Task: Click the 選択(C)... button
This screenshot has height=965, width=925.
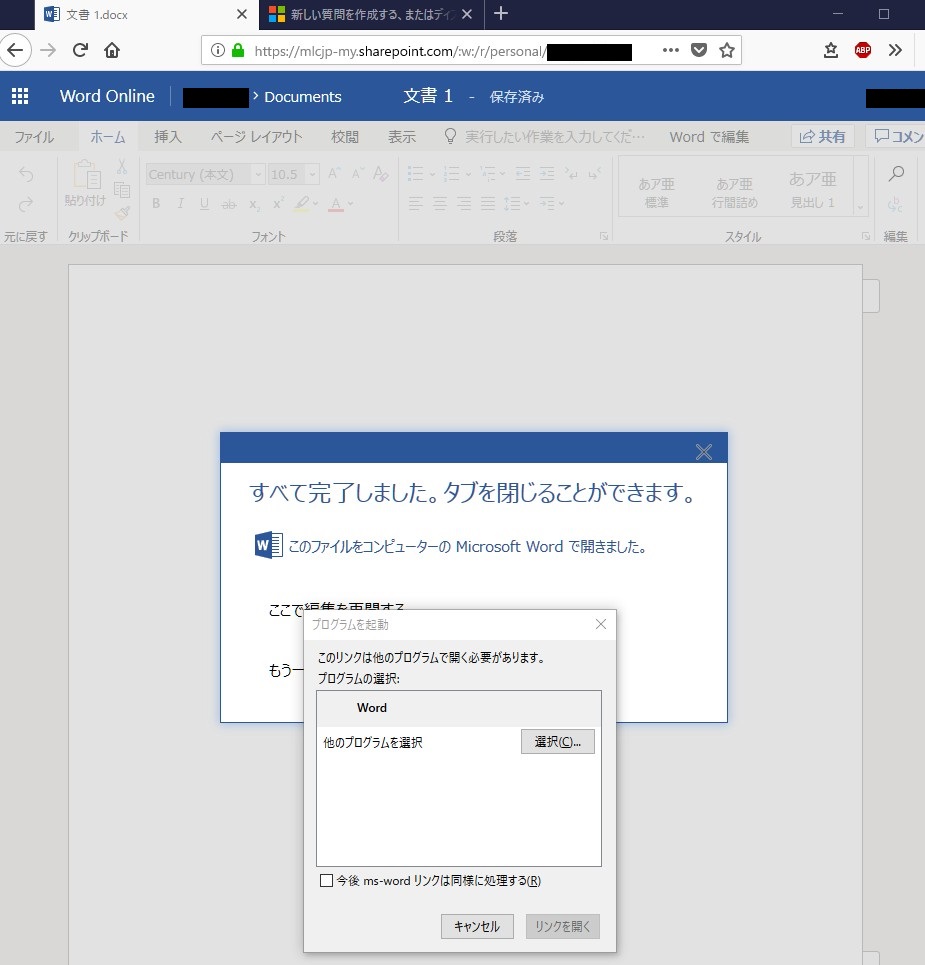Action: coord(558,742)
